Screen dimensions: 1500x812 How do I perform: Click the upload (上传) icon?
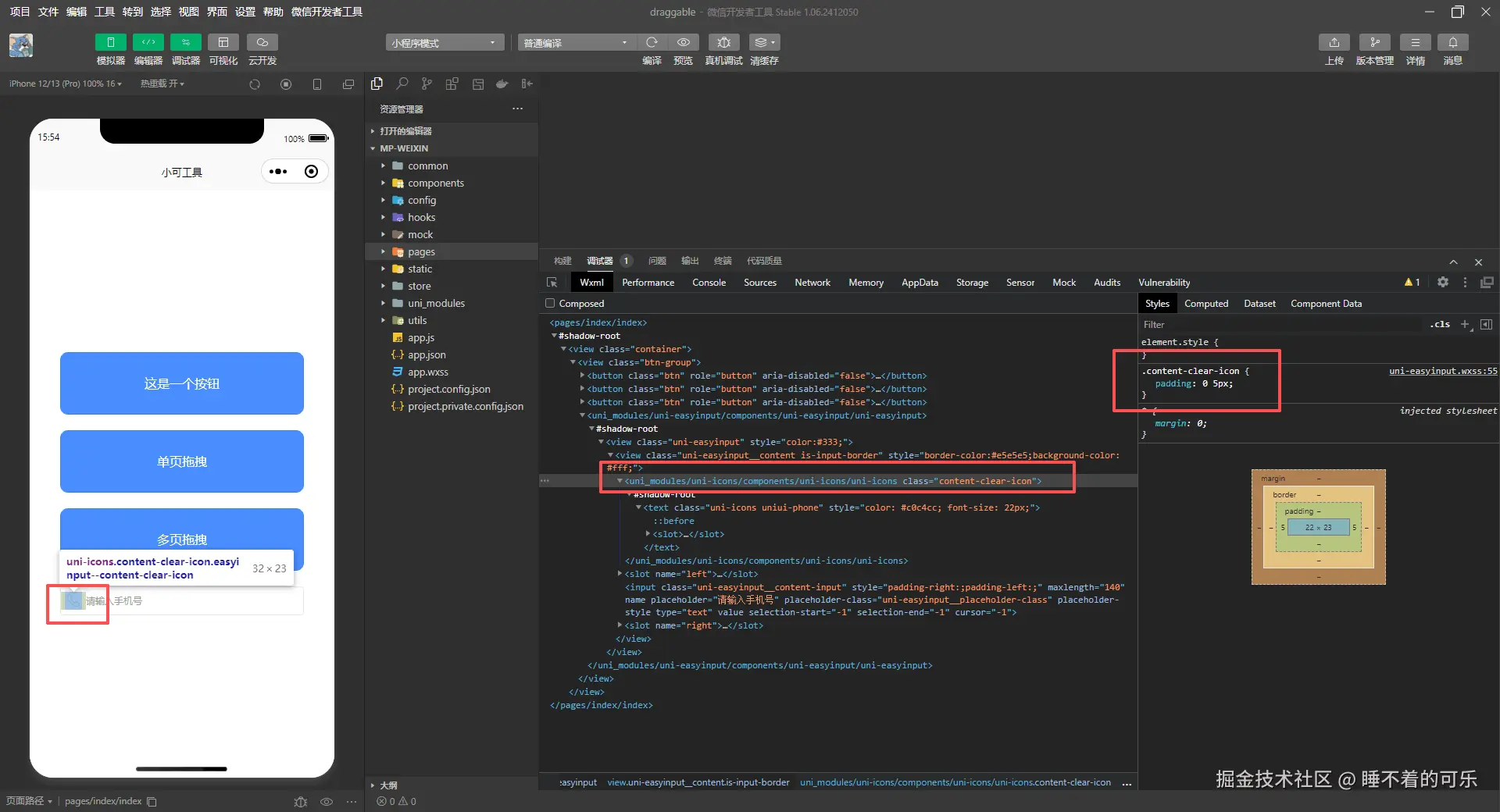(1334, 42)
